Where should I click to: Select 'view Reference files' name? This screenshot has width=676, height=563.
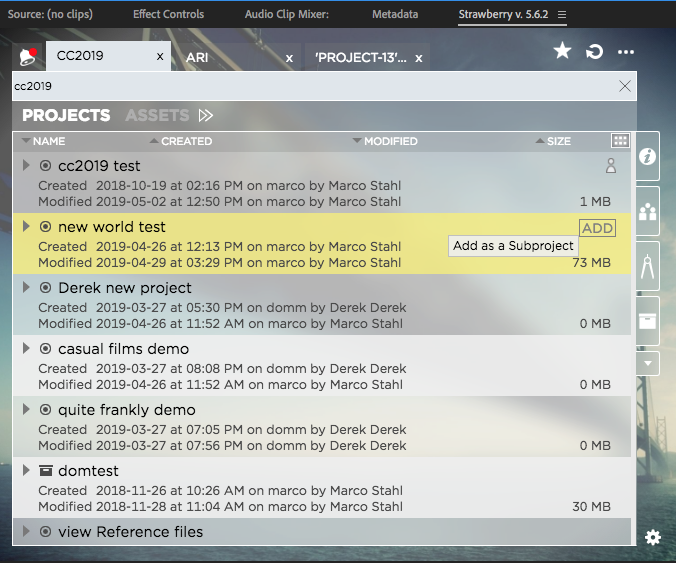pyautogui.click(x=130, y=532)
